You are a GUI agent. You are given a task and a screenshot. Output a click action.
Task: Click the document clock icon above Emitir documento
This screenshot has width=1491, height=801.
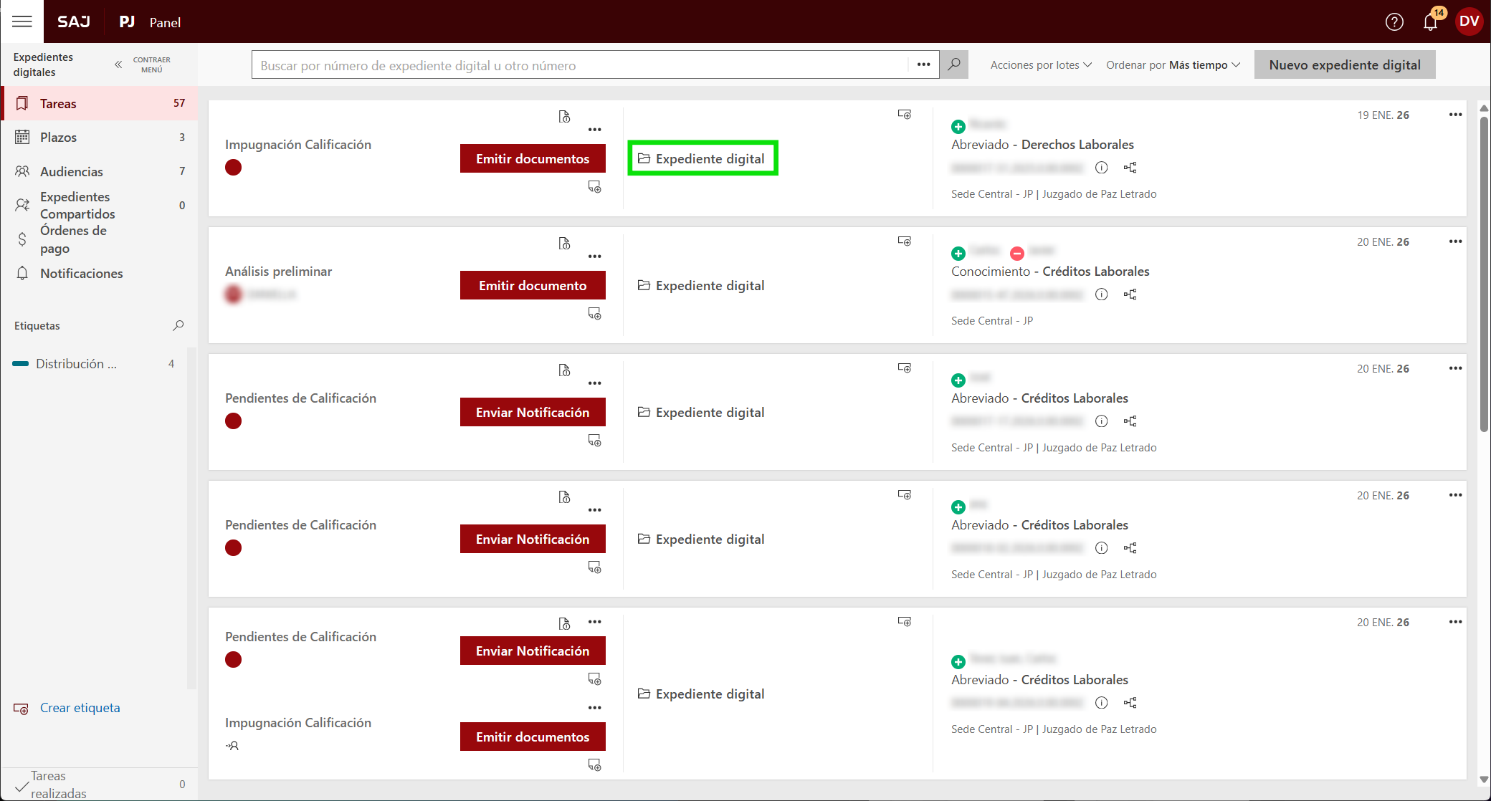pos(564,243)
